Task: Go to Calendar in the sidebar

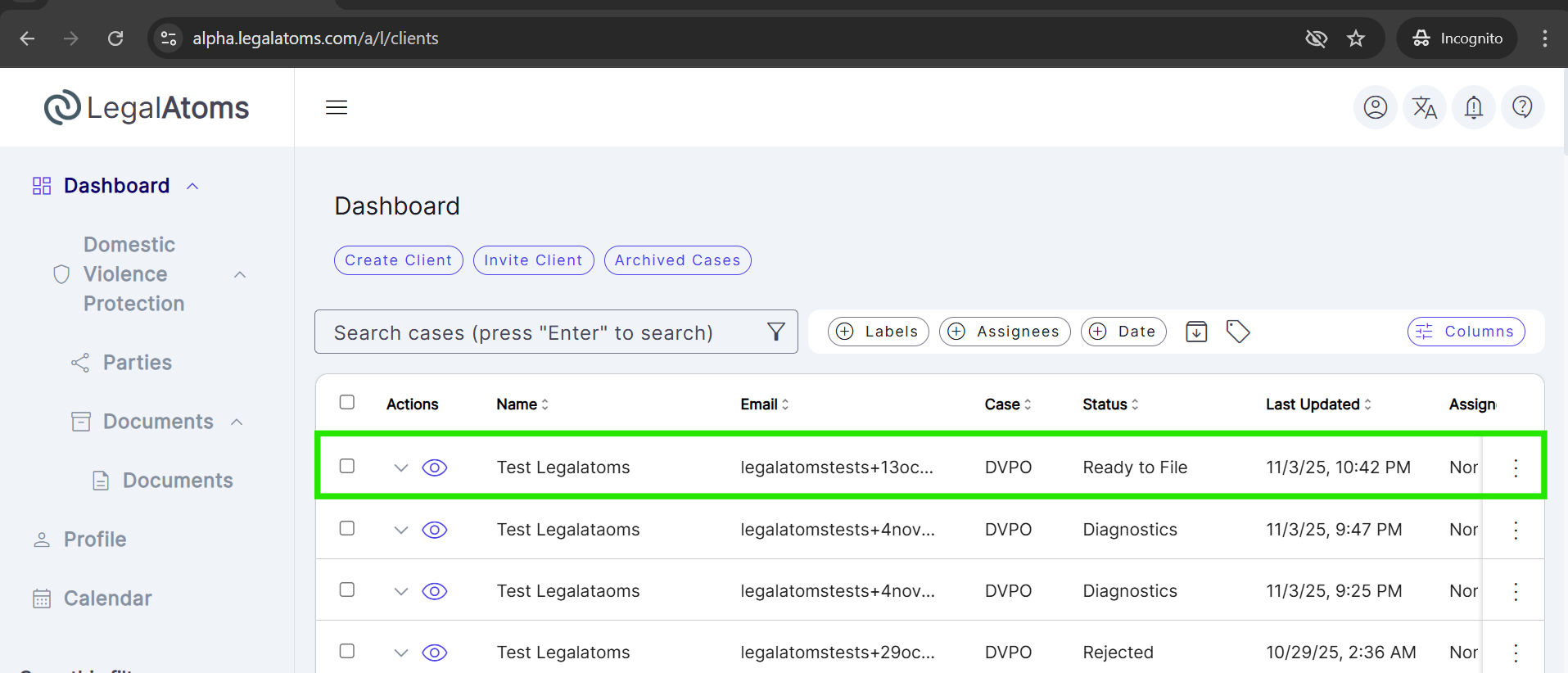Action: (x=107, y=598)
